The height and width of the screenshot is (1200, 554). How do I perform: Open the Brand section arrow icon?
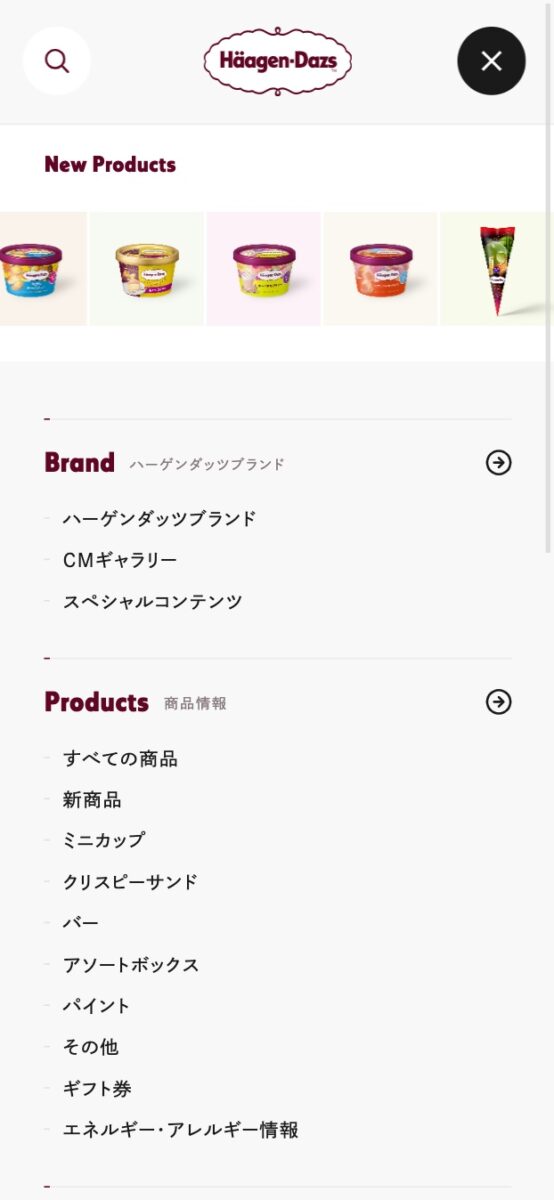tap(498, 462)
